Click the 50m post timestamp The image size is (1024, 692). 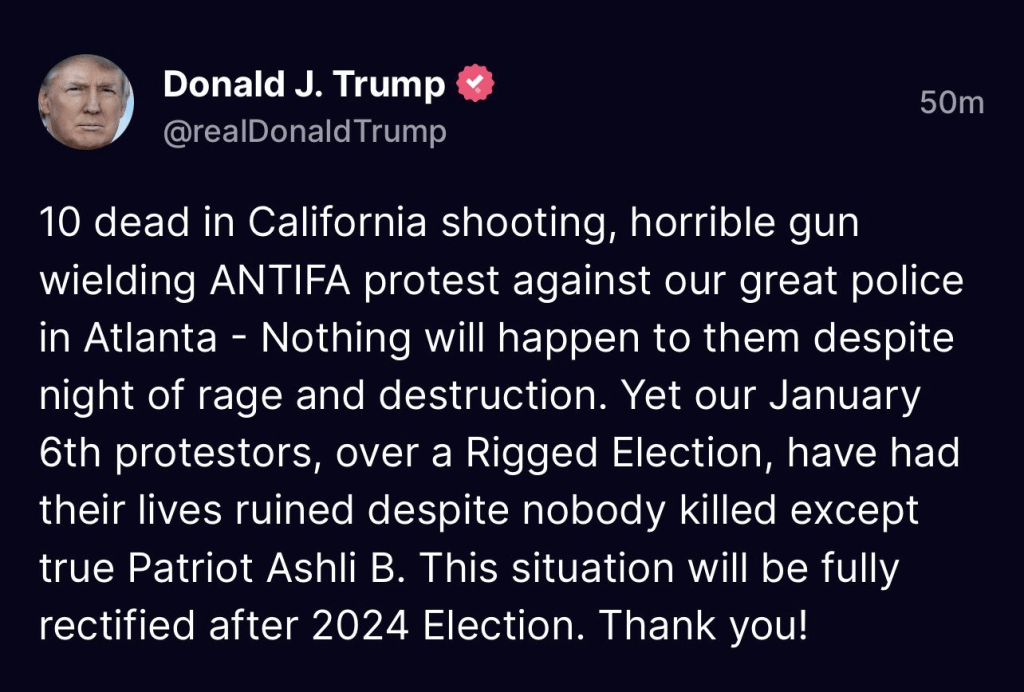point(952,102)
